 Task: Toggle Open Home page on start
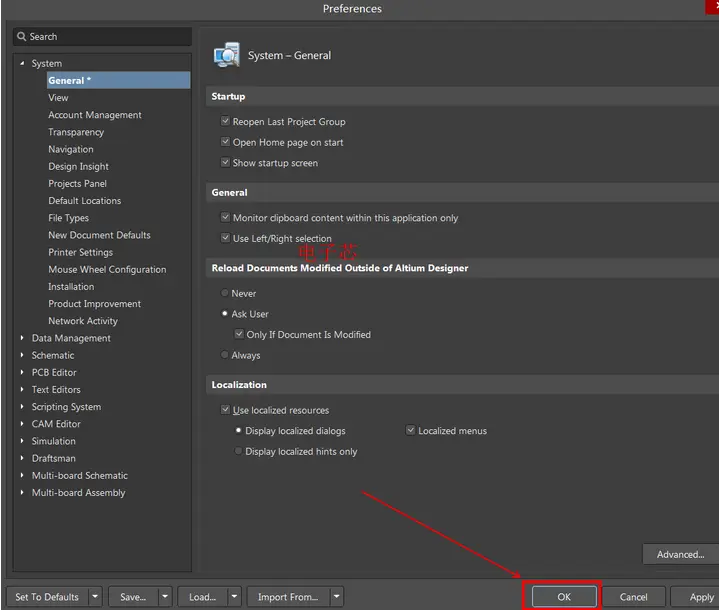pyautogui.click(x=225, y=142)
